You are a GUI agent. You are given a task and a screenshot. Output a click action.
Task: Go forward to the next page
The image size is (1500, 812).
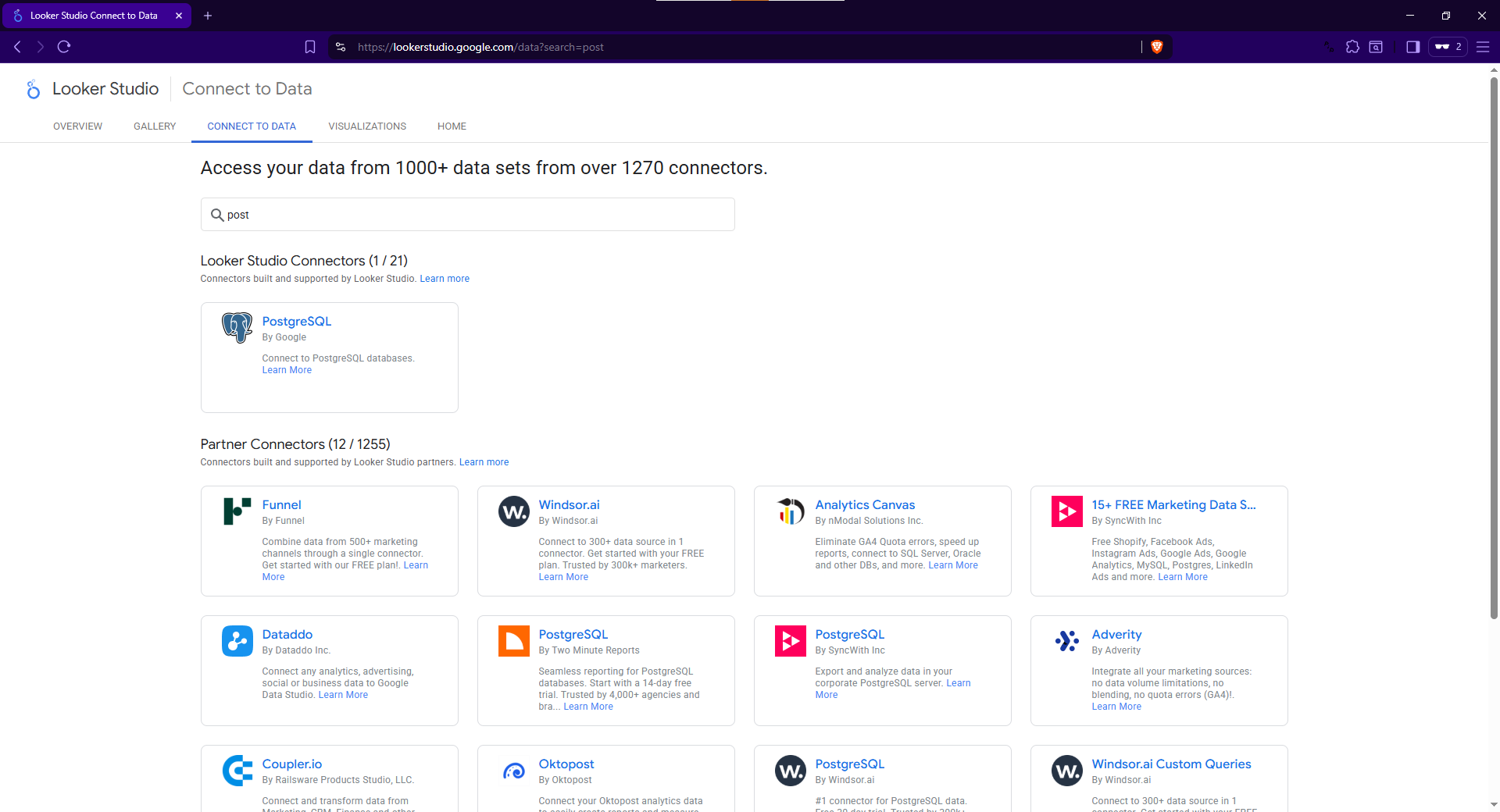(40, 47)
